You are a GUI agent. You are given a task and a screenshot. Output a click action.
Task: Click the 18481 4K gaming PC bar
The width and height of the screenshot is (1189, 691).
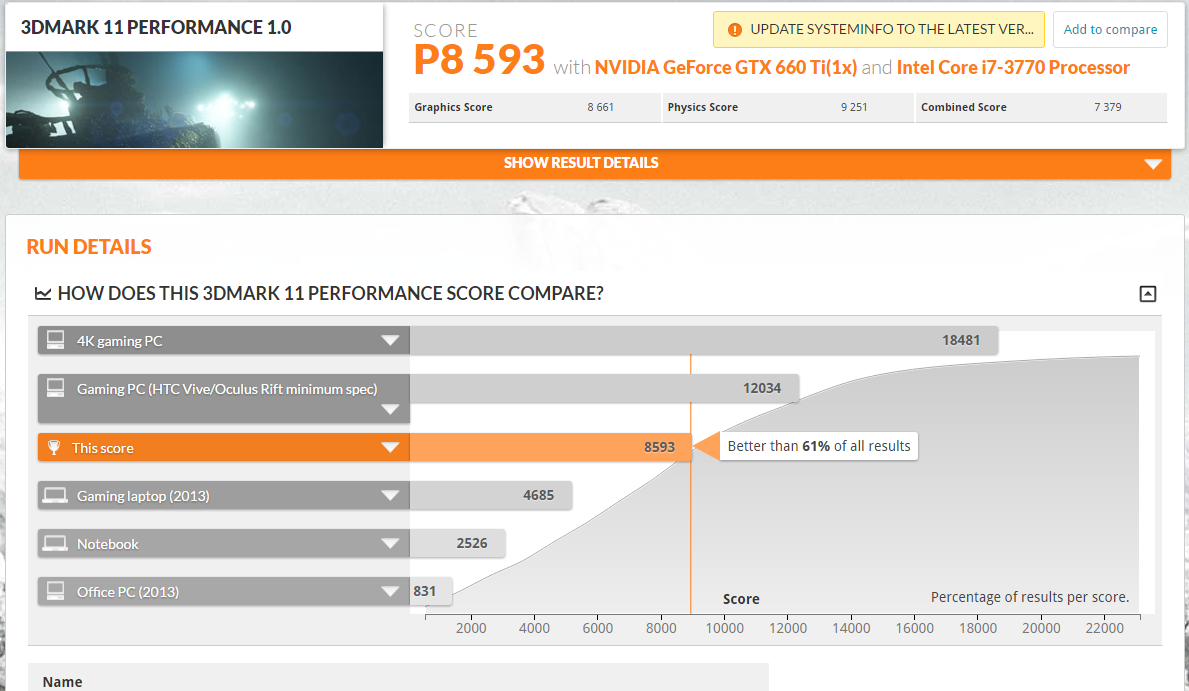[704, 341]
